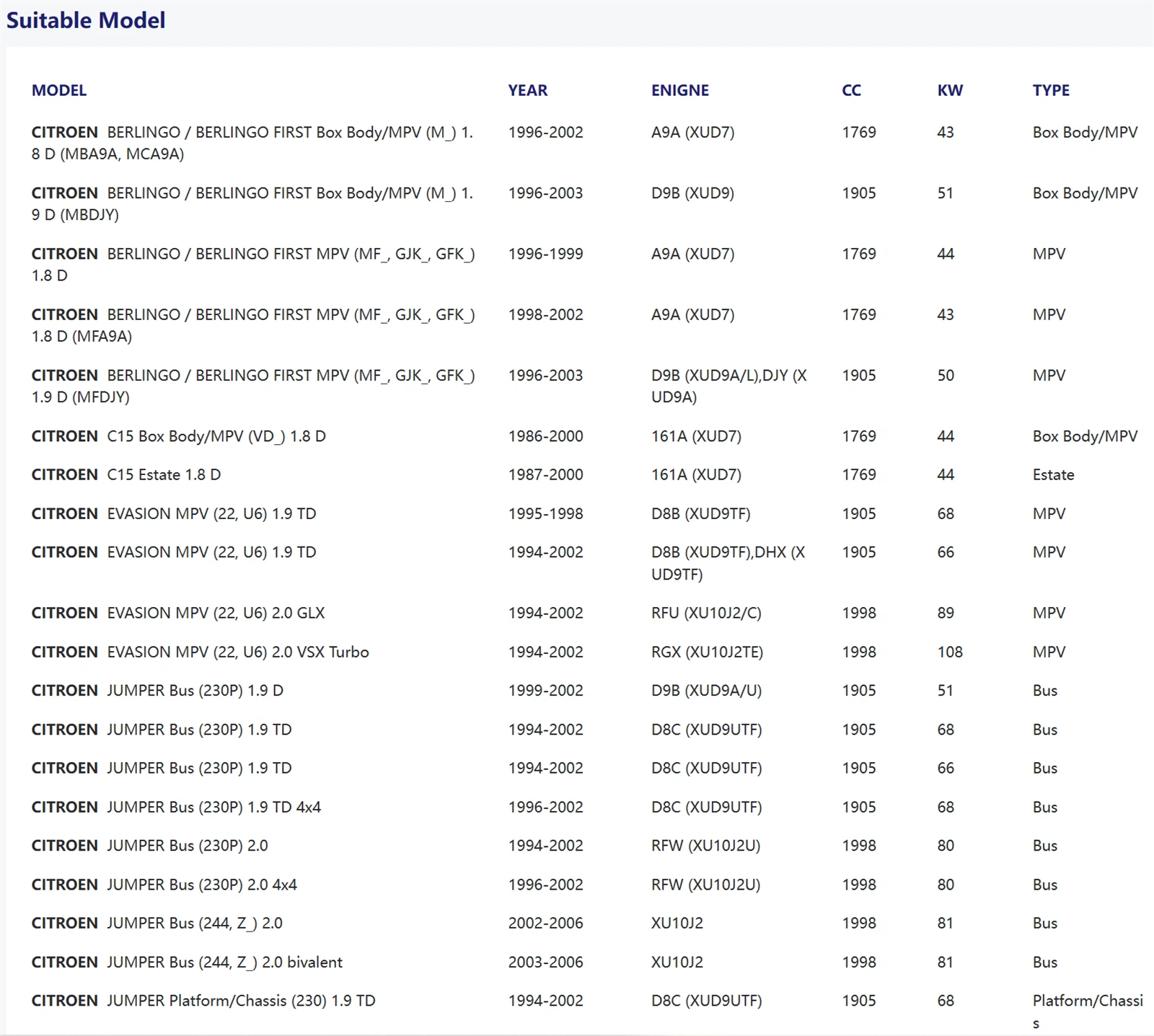The image size is (1154, 1036).
Task: Click RGX (XU10J2TE) engine cell
Action: click(x=707, y=652)
